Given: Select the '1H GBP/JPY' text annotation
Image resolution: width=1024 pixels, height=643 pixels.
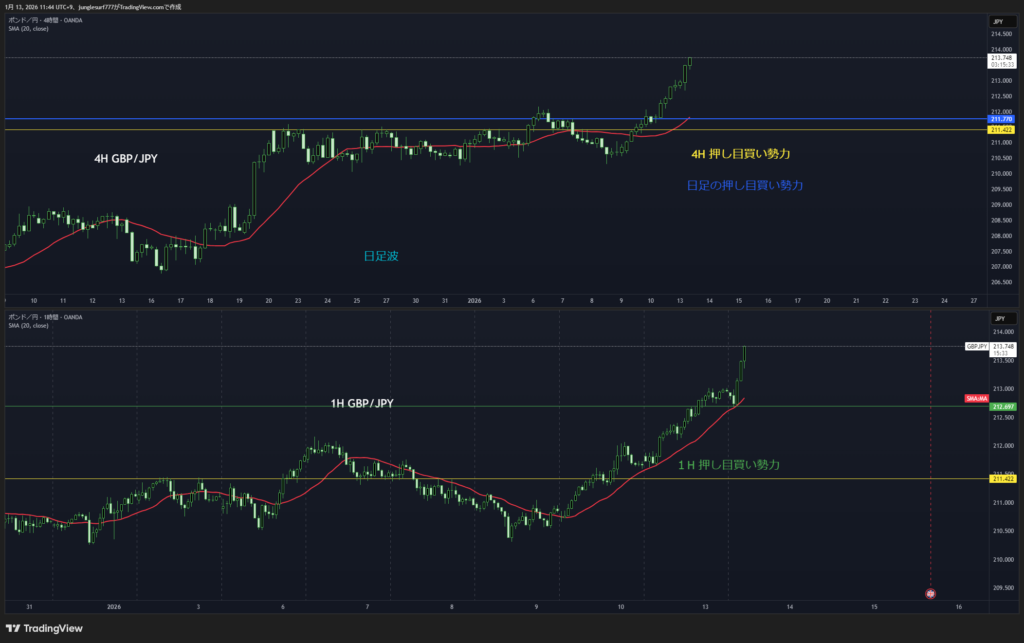Looking at the screenshot, I should point(362,403).
